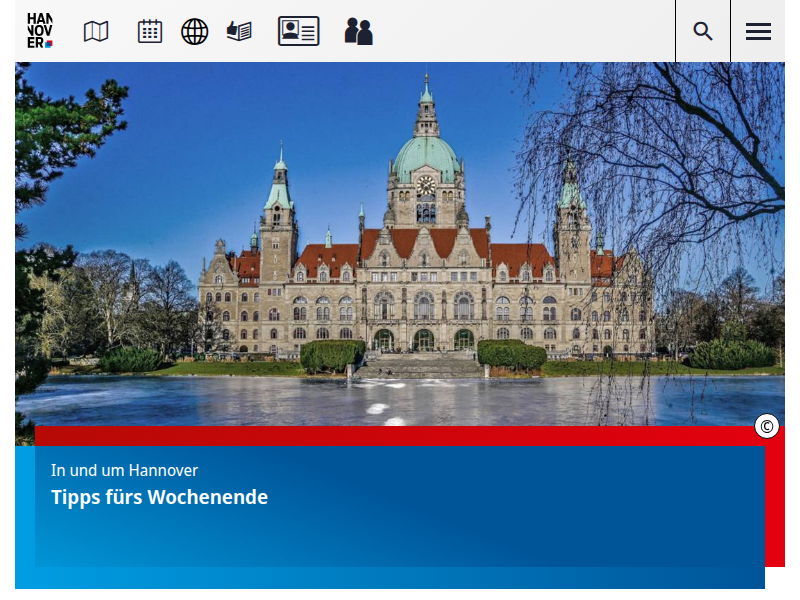Open the map icon in the top bar
The image size is (800, 600).
click(96, 31)
